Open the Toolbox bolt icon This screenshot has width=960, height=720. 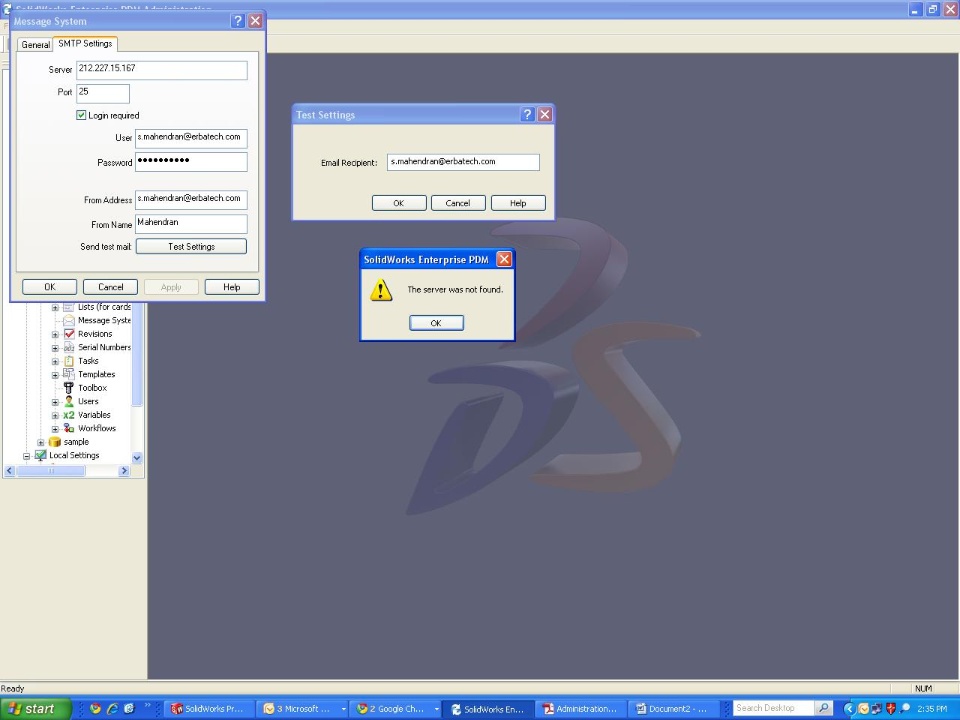click(69, 388)
